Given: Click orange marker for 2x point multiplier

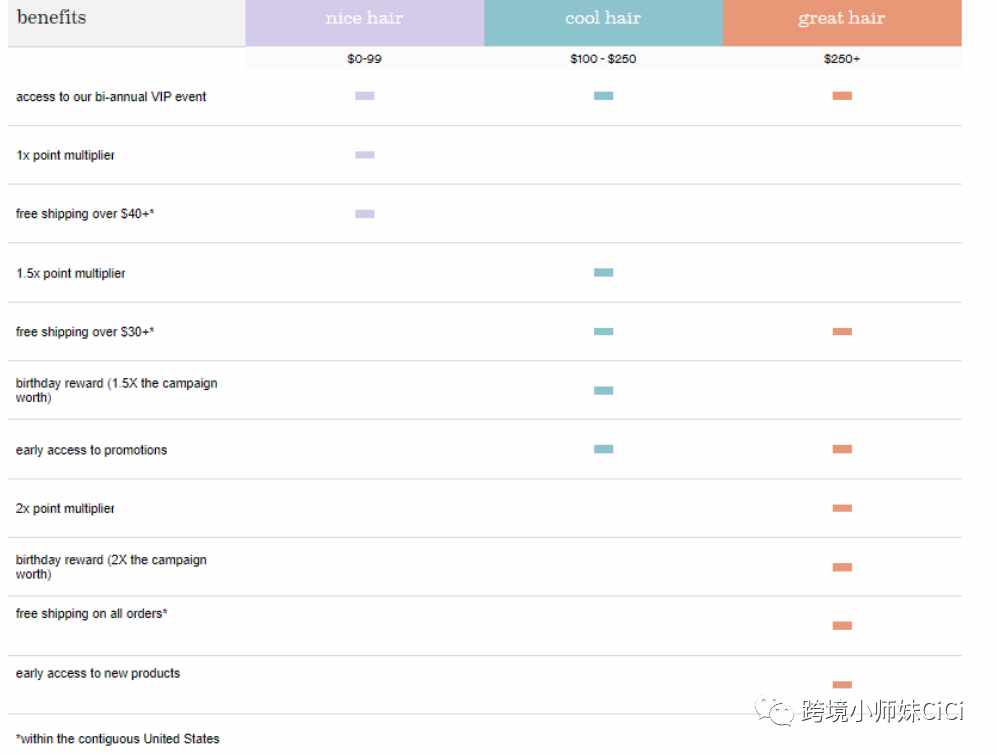Looking at the screenshot, I should pyautogui.click(x=842, y=508).
